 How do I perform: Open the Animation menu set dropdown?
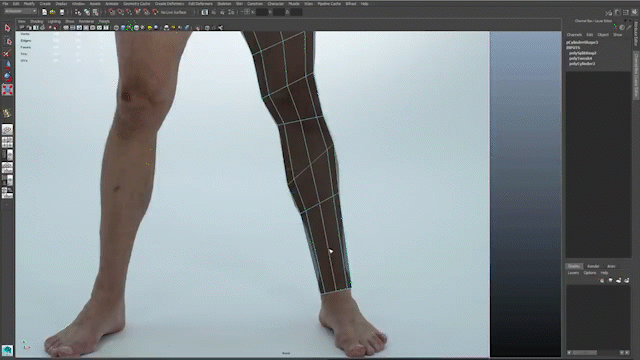click(20, 11)
